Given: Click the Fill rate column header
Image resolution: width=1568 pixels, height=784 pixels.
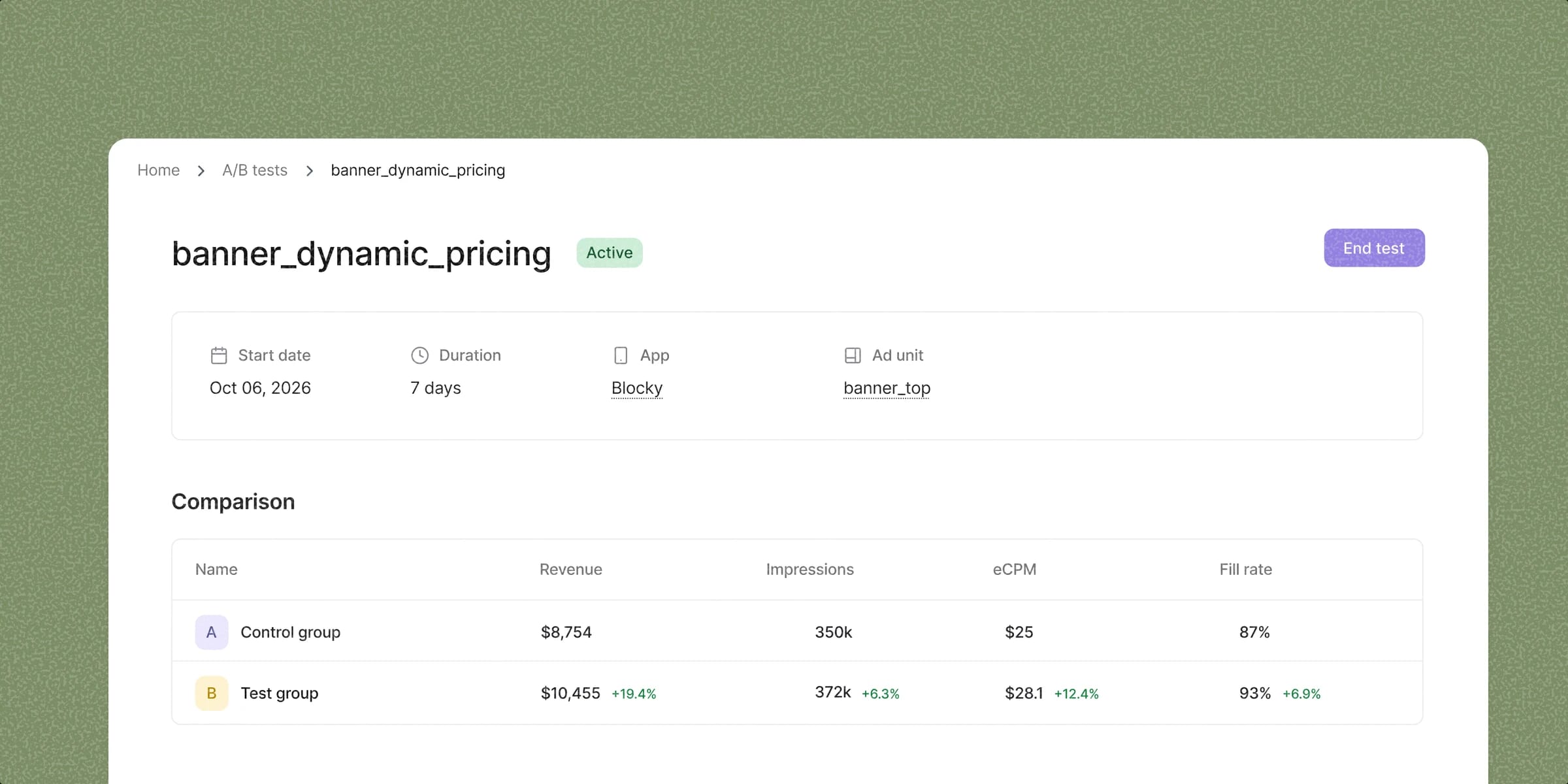Looking at the screenshot, I should coord(1246,570).
